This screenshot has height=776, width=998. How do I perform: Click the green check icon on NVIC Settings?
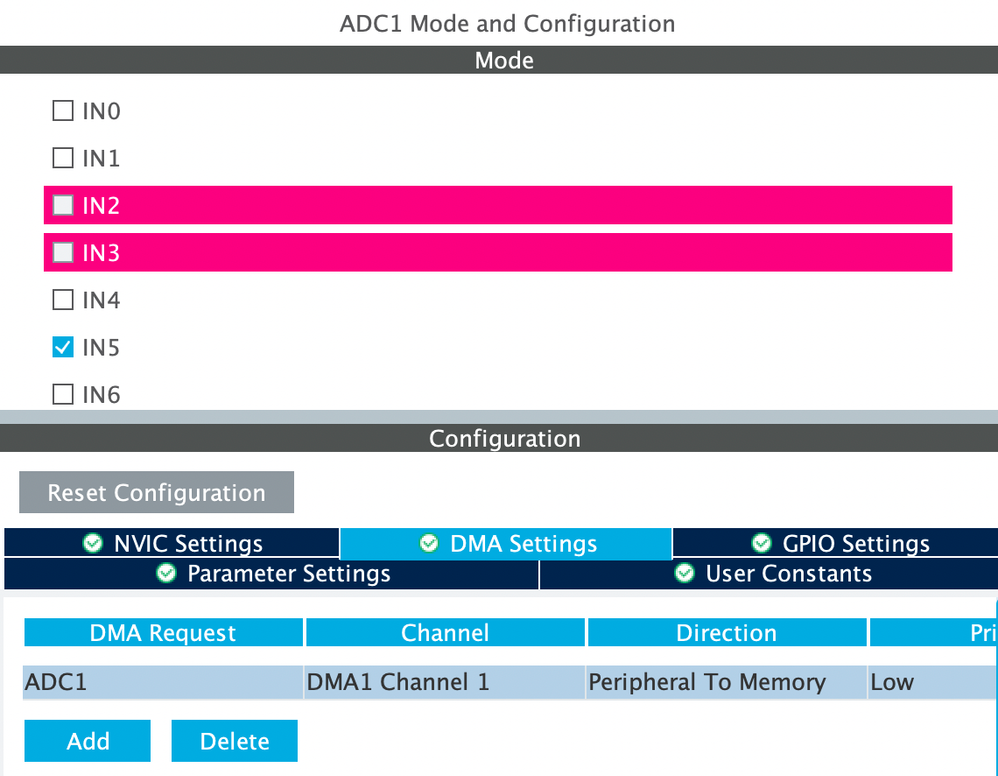click(x=93, y=543)
